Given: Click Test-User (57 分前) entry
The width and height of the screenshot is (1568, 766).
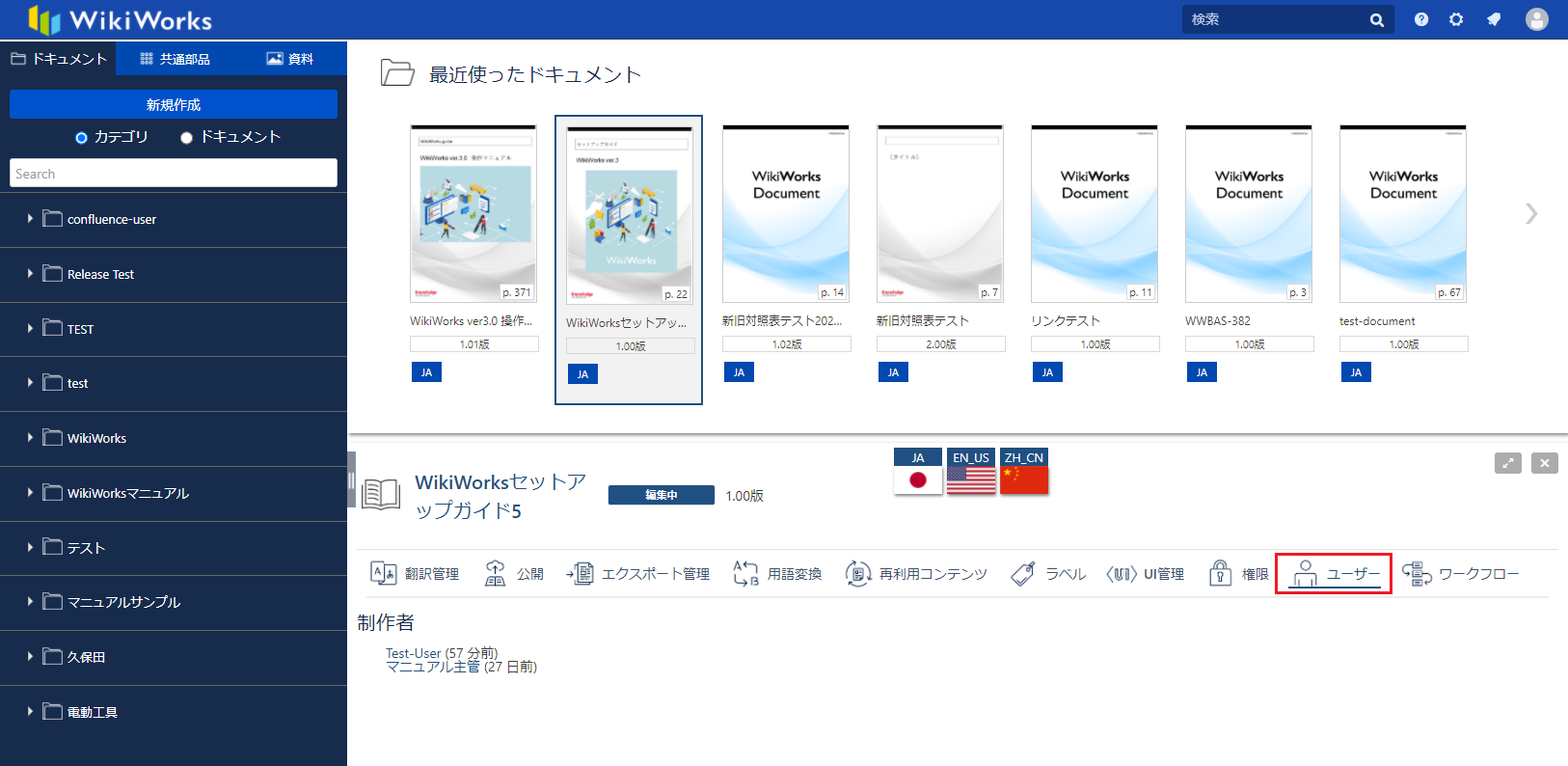Looking at the screenshot, I should click(442, 653).
